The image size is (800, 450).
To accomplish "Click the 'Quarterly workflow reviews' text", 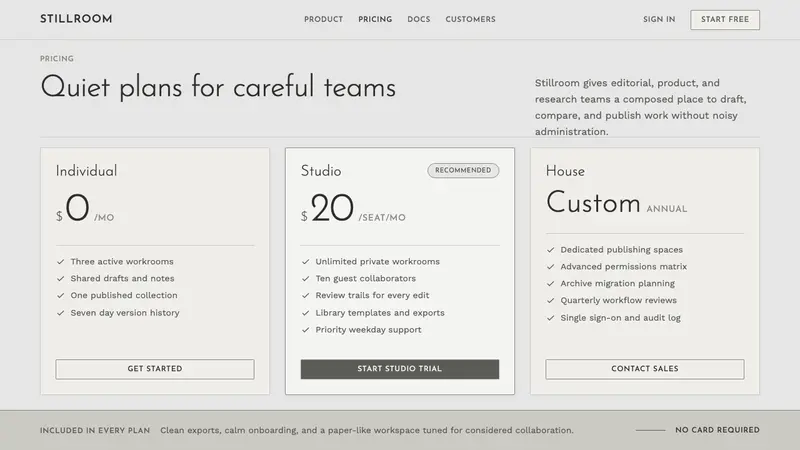I will click(x=618, y=301).
